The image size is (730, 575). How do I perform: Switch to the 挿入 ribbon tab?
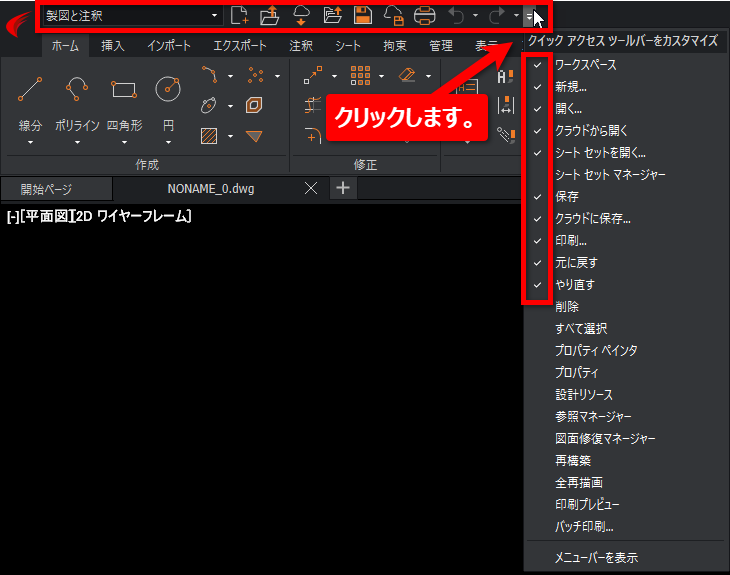tap(112, 46)
